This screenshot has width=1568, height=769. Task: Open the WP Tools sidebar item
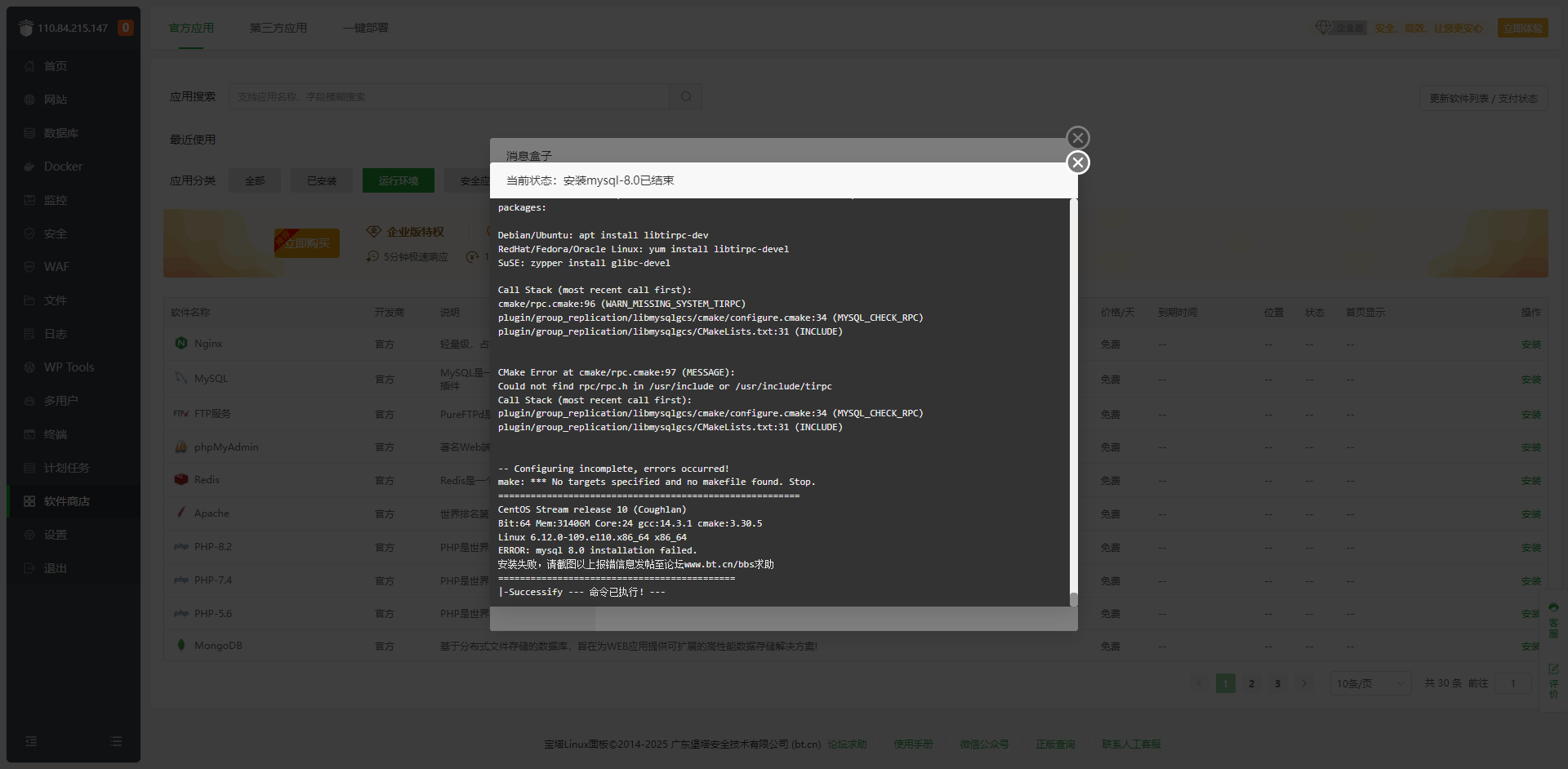point(73,367)
